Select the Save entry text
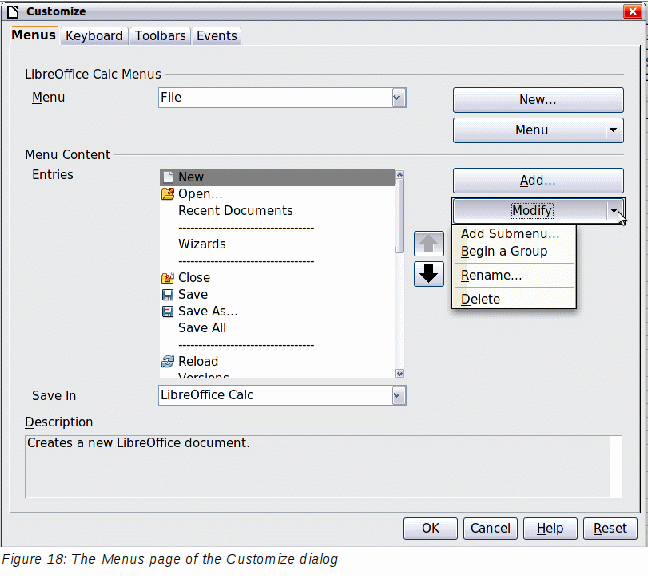Screen dimensions: 648x578 (x=193, y=295)
